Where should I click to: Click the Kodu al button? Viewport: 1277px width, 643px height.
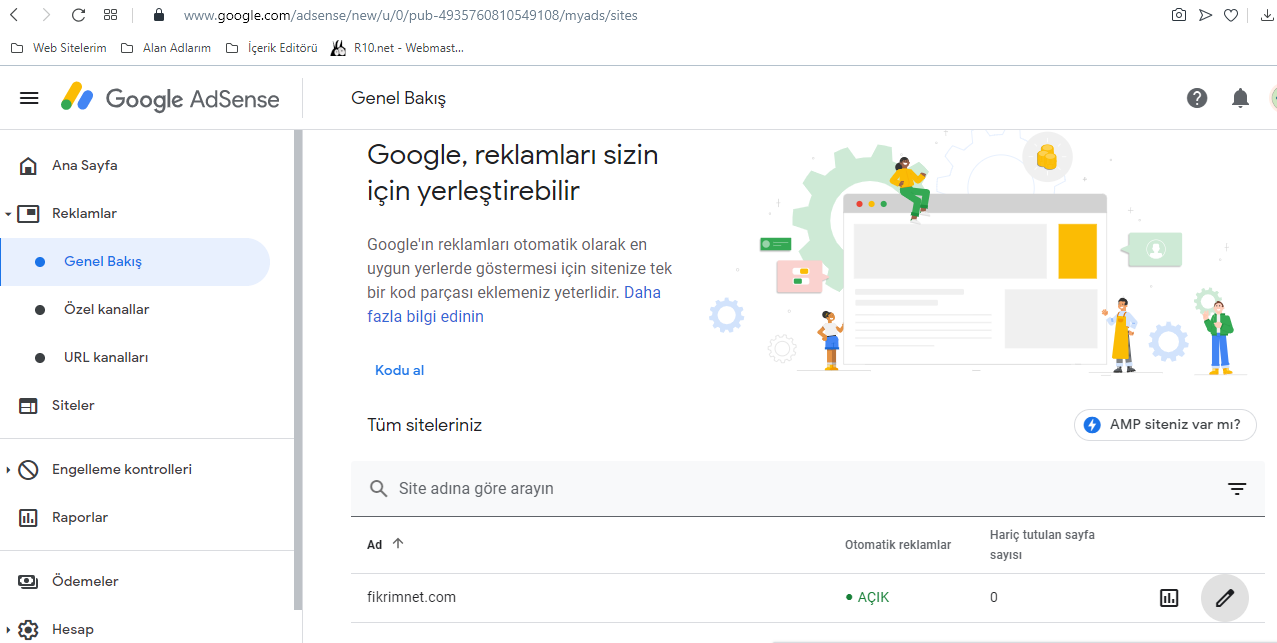(399, 370)
